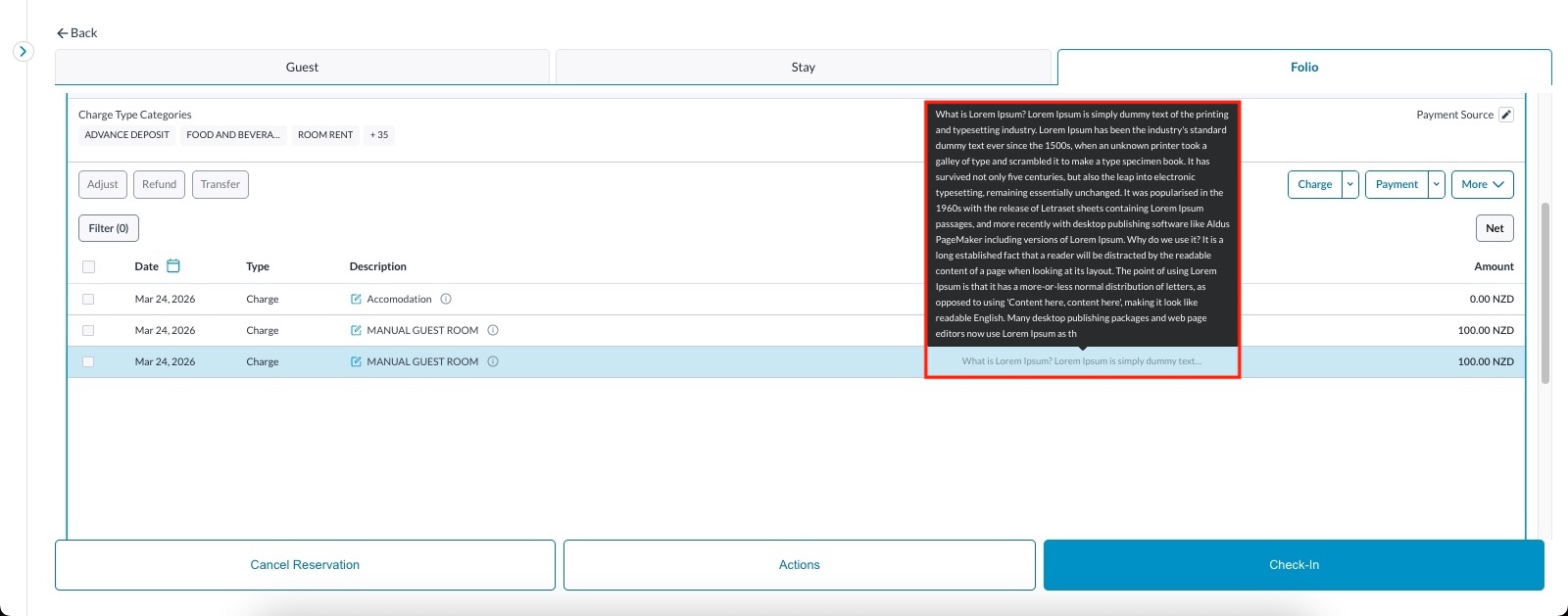
Task: Click the Payment Source edit pencil icon
Action: coord(1506,115)
